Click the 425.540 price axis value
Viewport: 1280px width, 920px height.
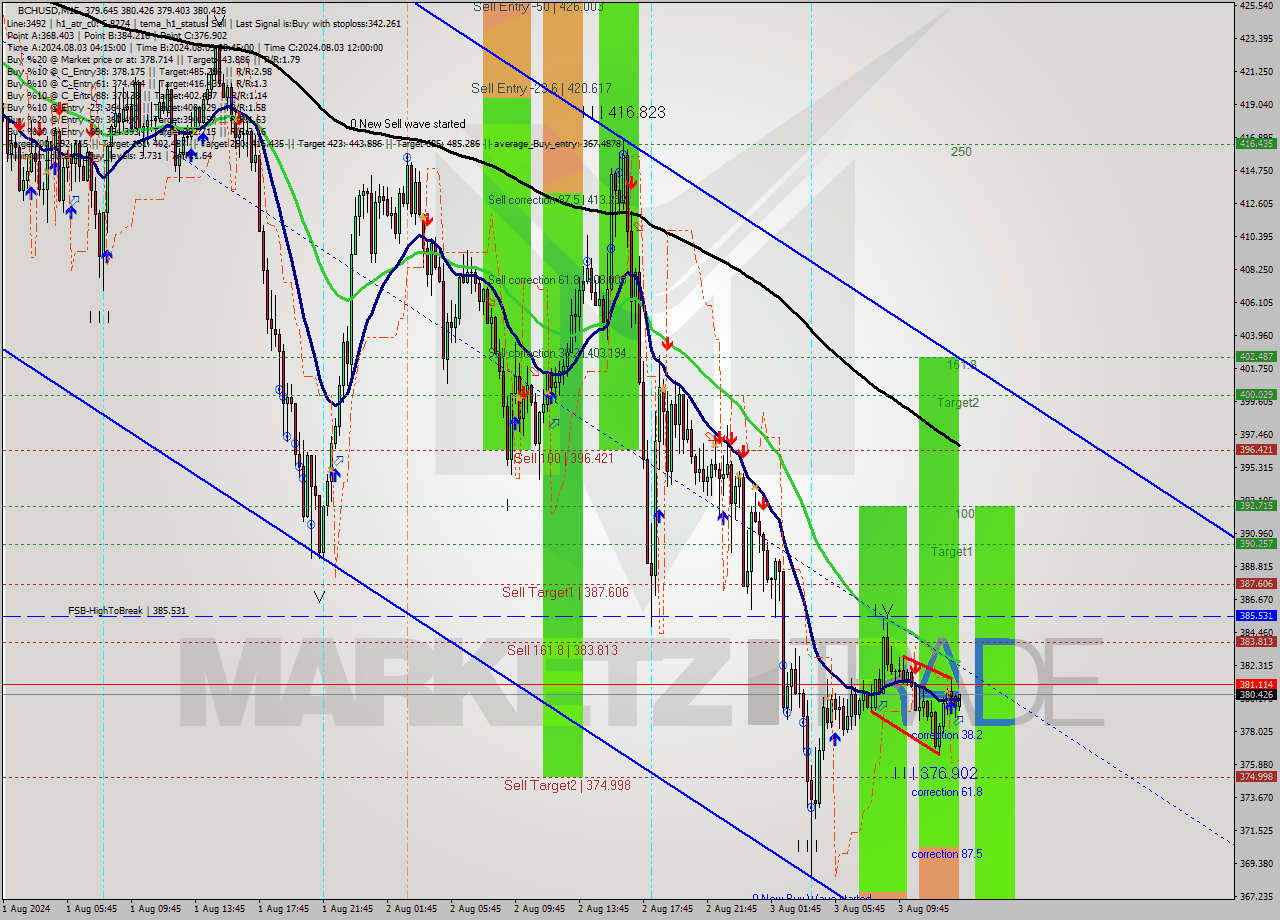(1256, 6)
